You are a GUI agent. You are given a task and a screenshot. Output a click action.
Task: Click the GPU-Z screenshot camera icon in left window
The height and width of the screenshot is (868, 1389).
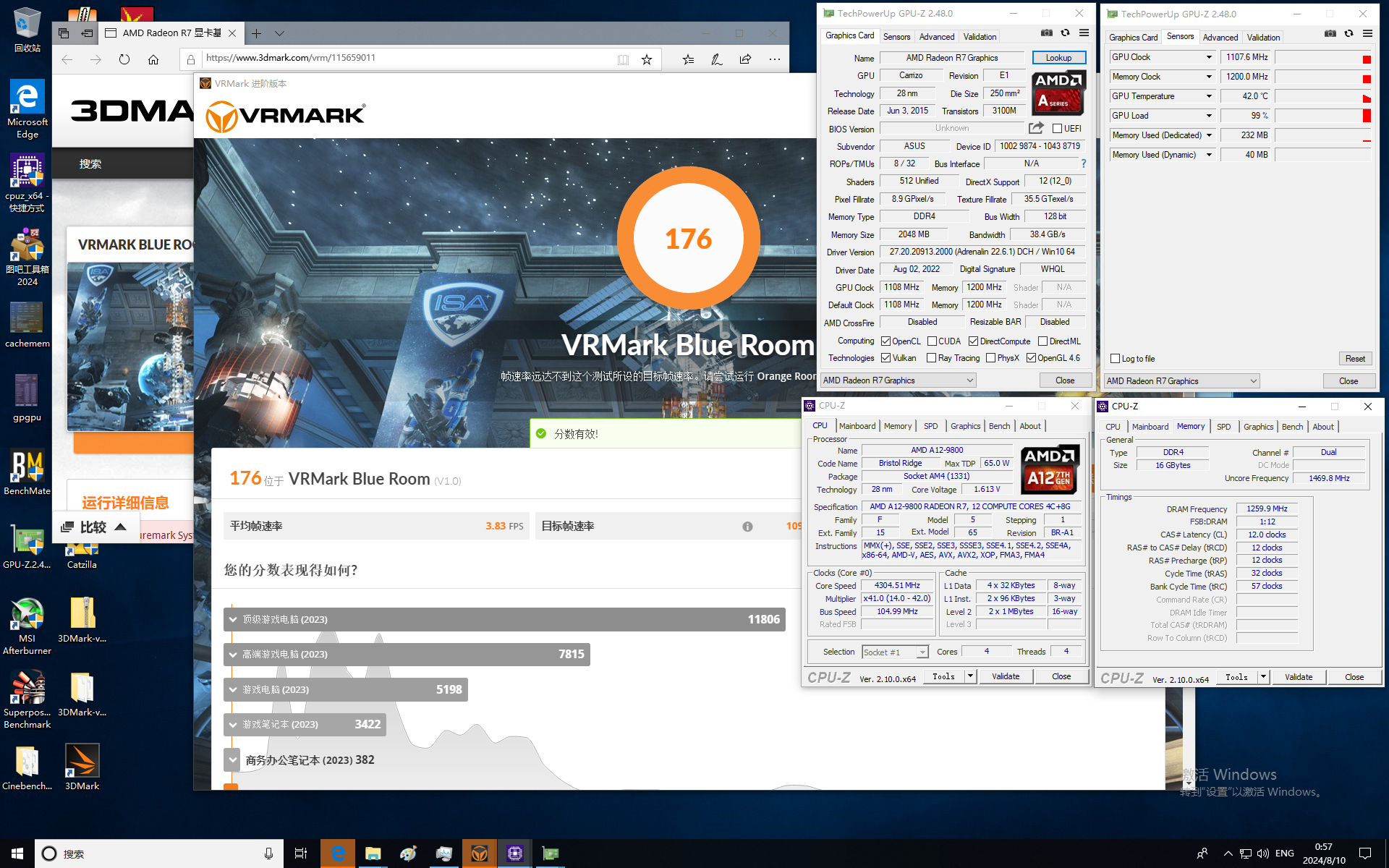1046,33
